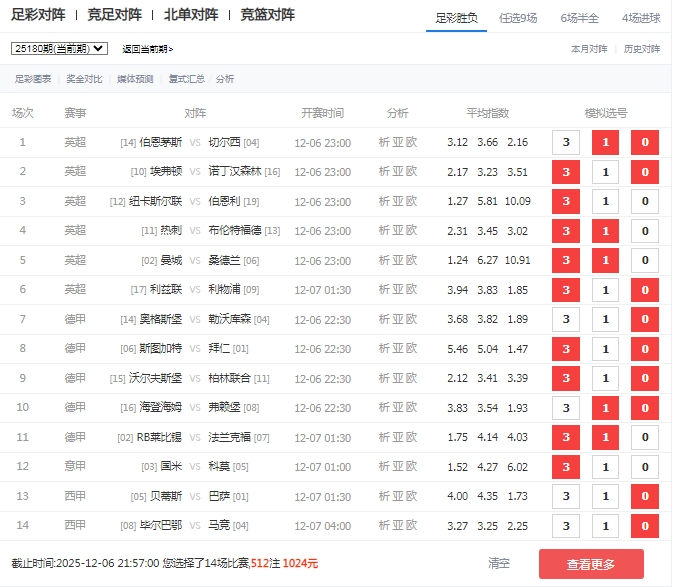Image resolution: width=673 pixels, height=587 pixels.
Task: Toggle pick 1 for 国米 vs 科莫
Action: pyautogui.click(x=605, y=467)
